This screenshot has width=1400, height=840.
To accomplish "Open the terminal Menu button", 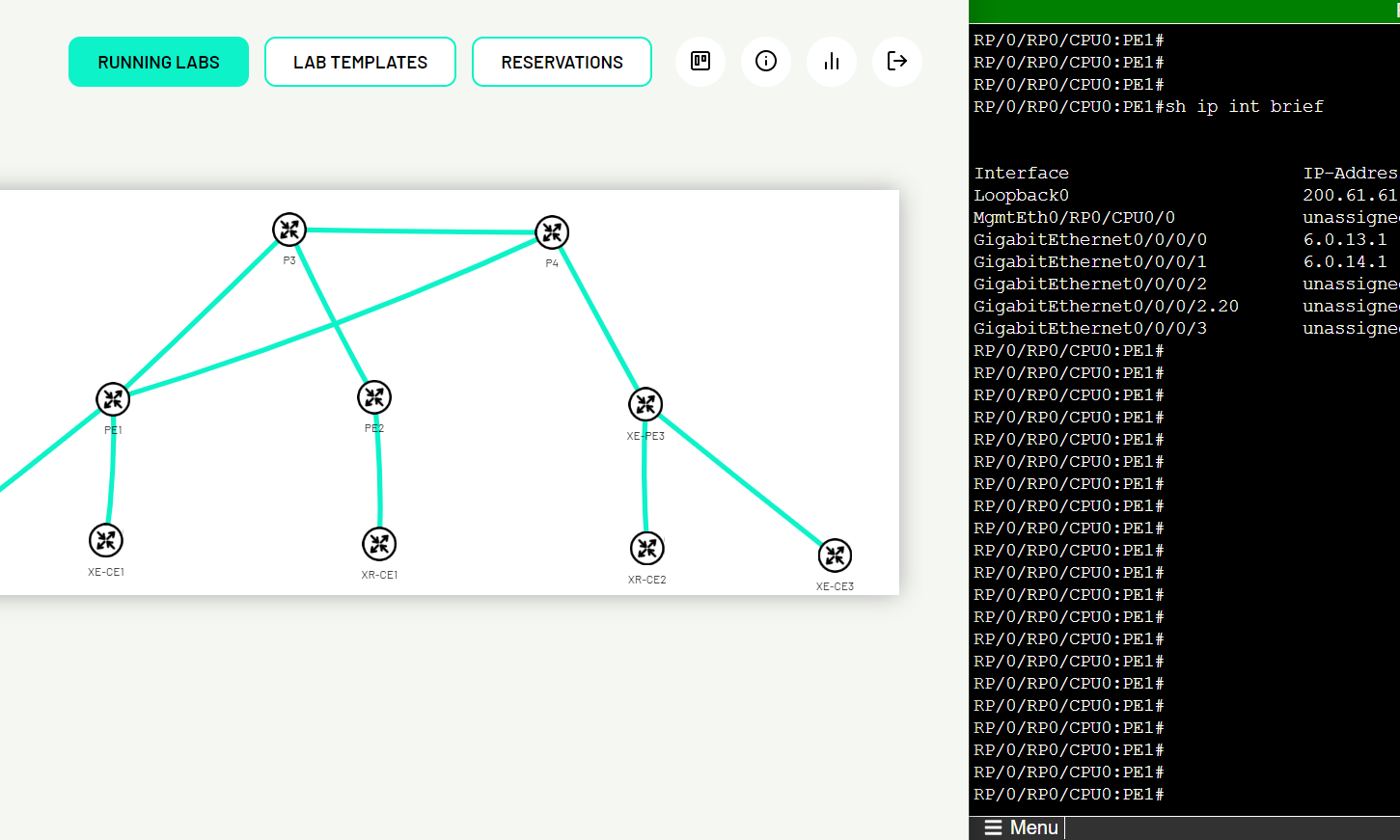I will click(x=1021, y=827).
